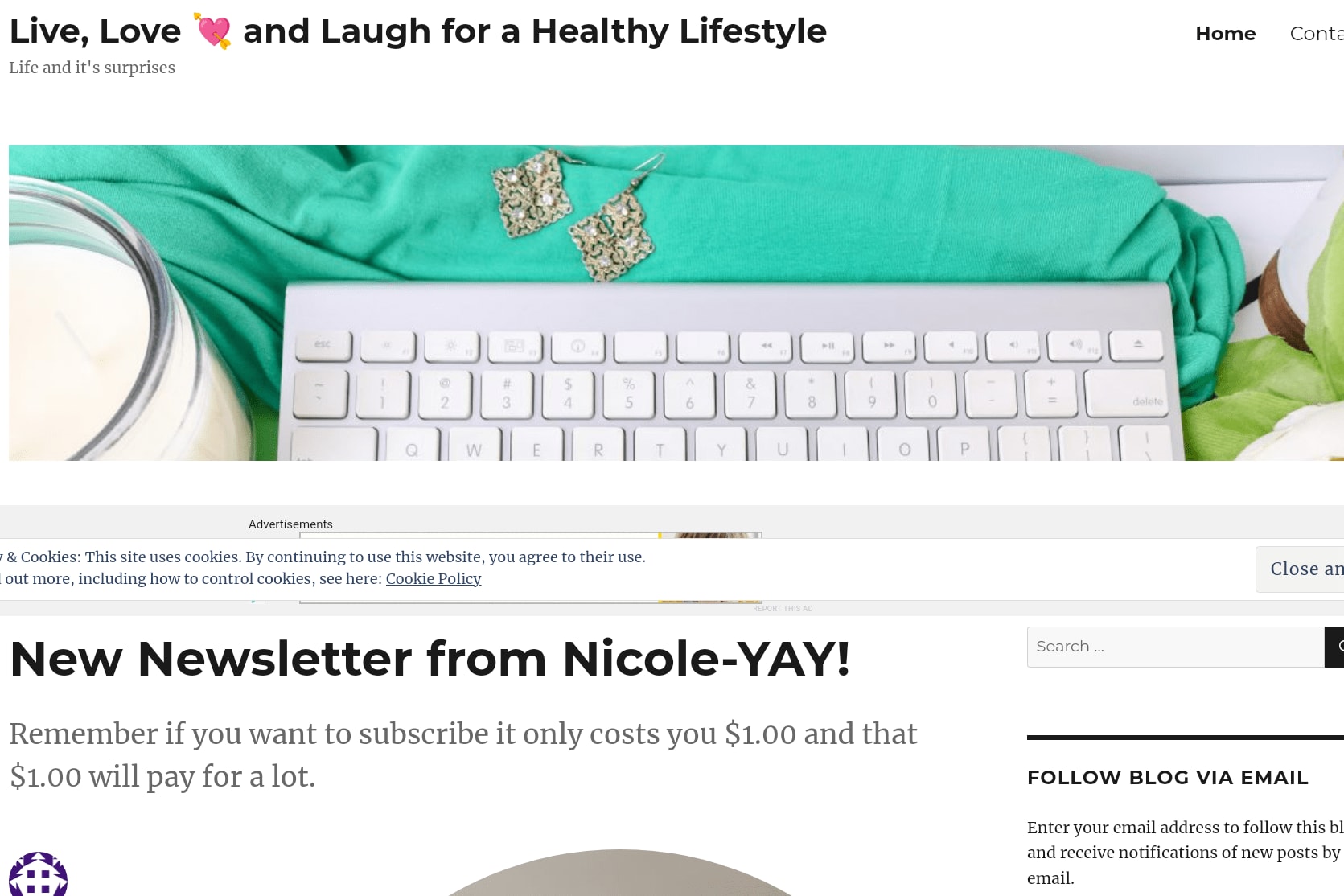Image resolution: width=1344 pixels, height=896 pixels.
Task: Open the purple author avatar icon
Action: (x=38, y=874)
